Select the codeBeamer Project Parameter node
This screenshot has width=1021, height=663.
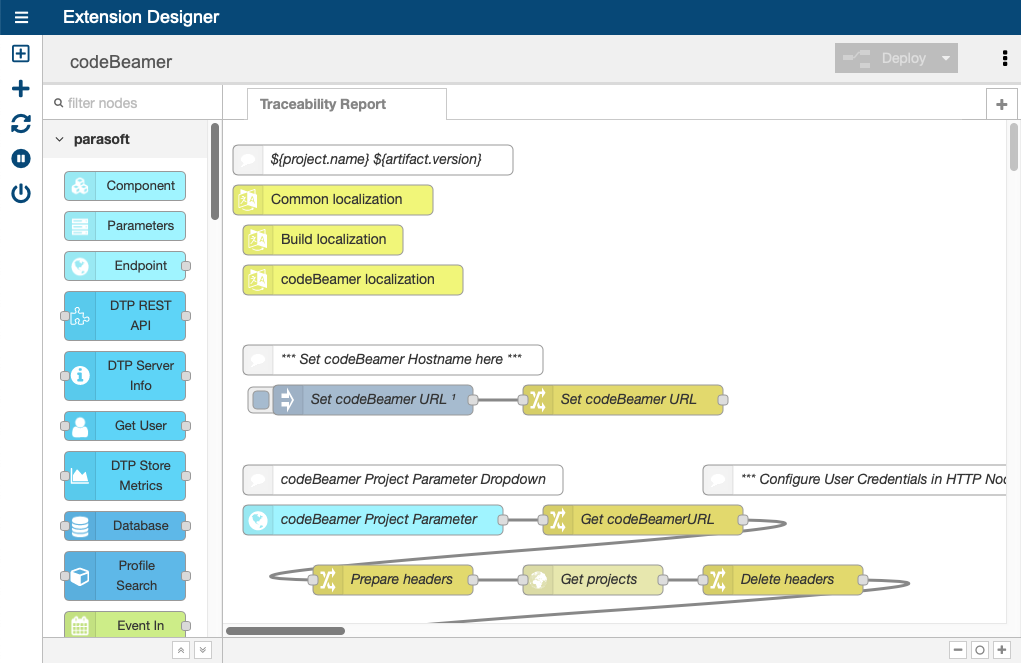tap(373, 520)
